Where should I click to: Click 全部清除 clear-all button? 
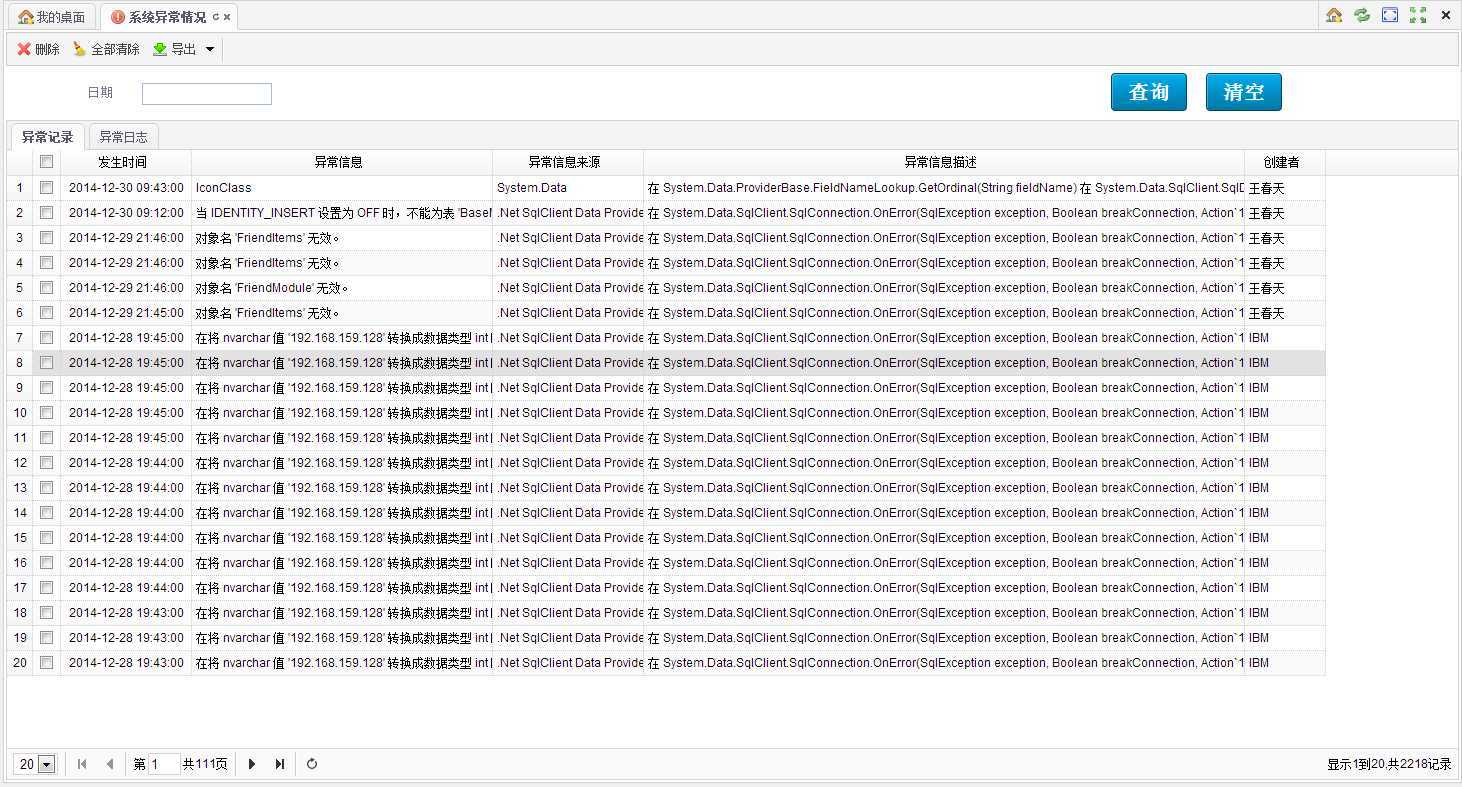106,49
